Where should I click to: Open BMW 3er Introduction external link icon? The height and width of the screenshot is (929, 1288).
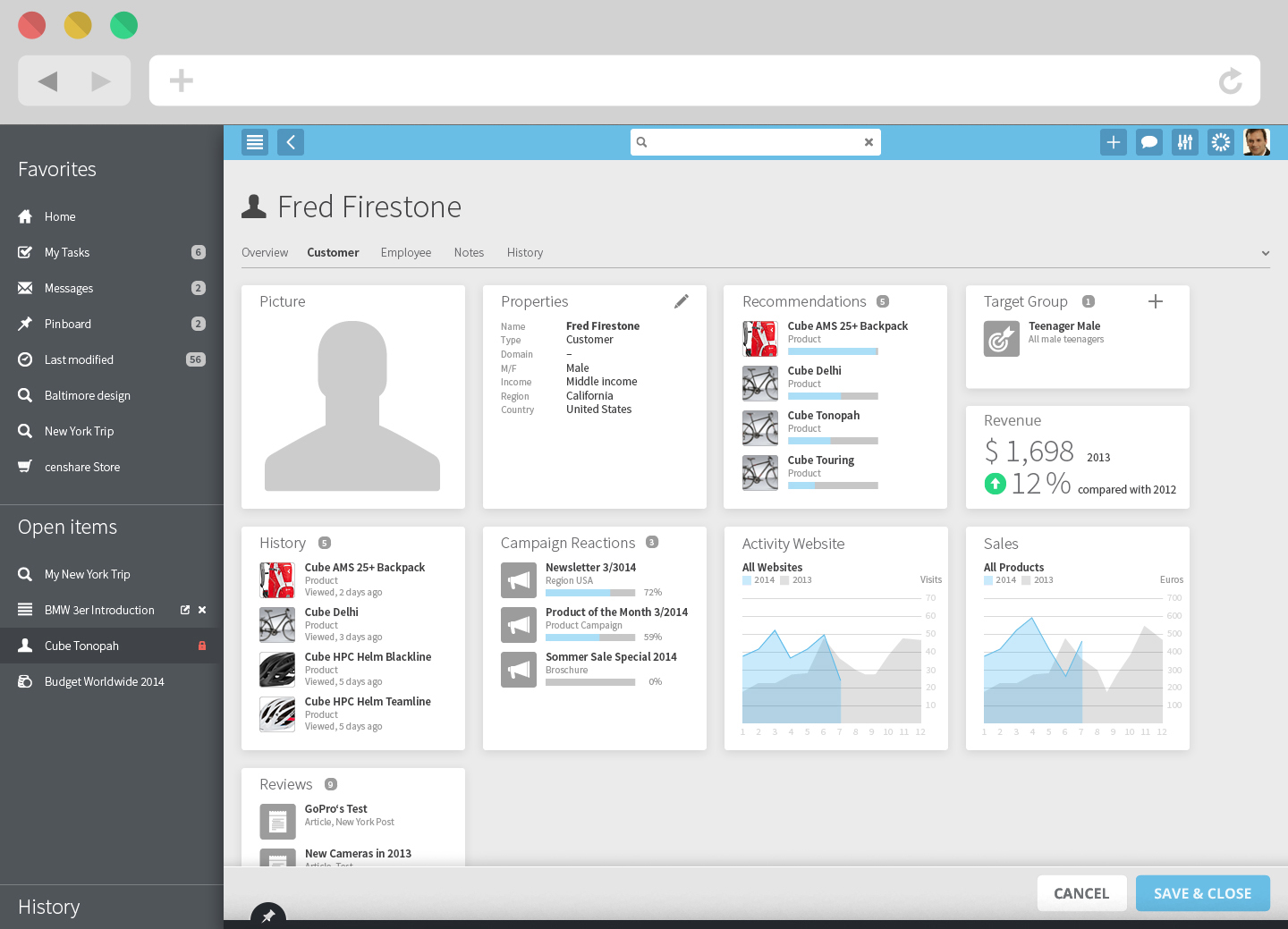click(185, 610)
